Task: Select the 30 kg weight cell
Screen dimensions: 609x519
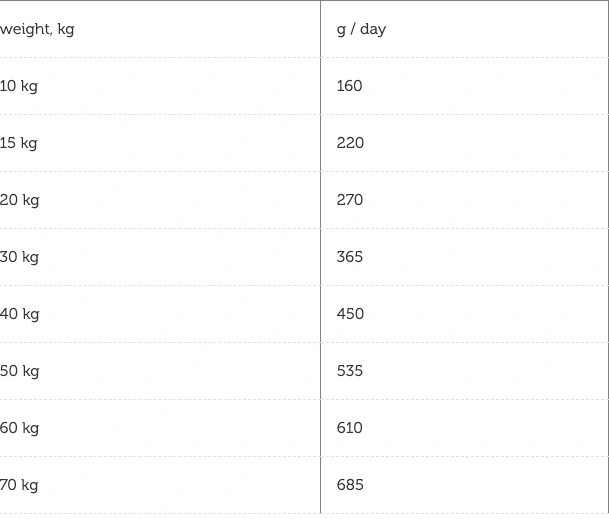Action: (20, 257)
